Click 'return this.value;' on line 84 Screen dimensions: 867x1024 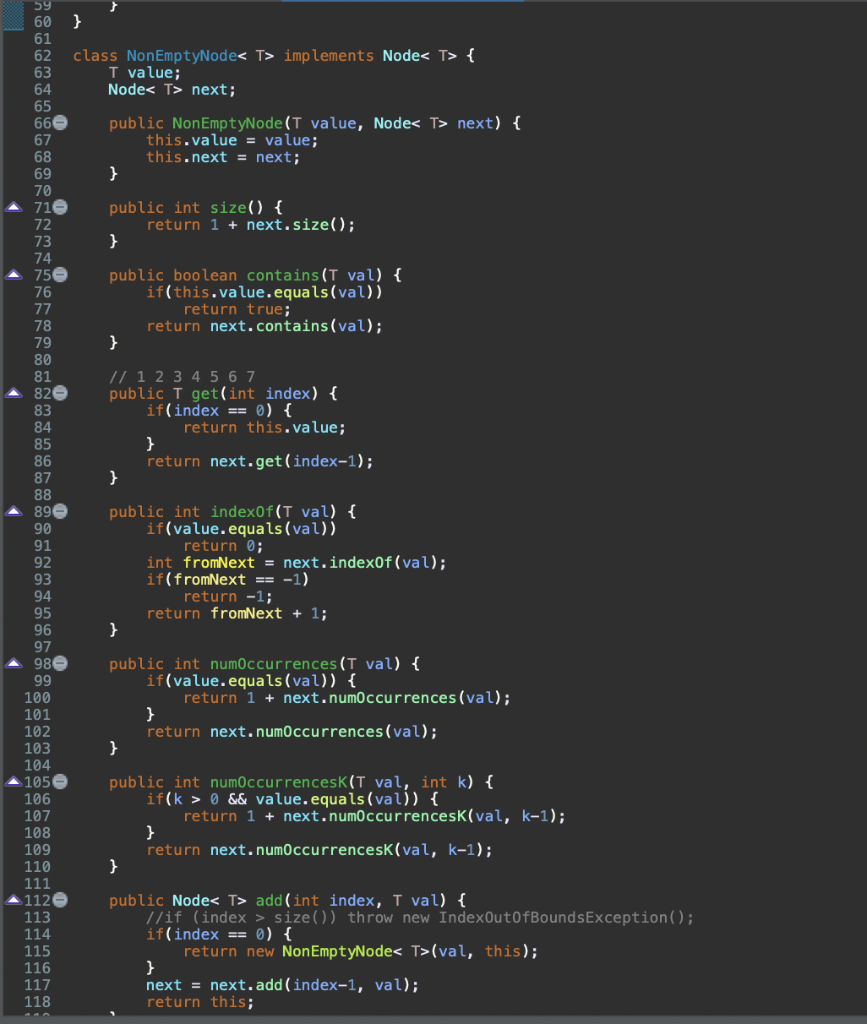264,428
